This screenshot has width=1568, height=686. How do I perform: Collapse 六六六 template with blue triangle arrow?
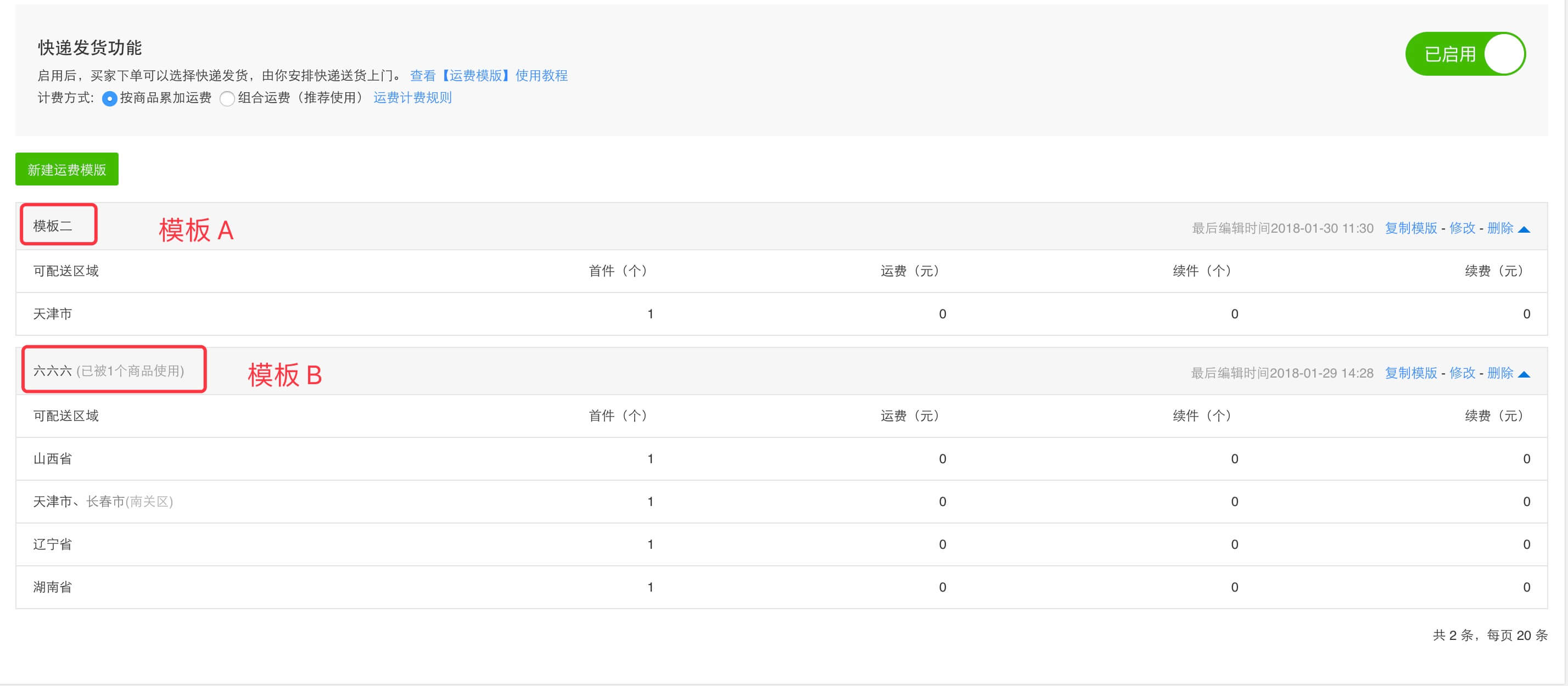1524,374
